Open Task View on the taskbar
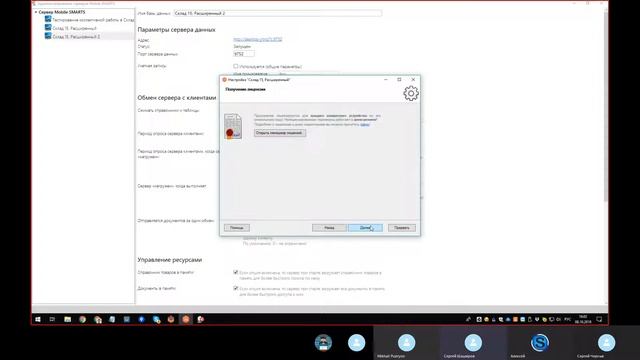640x360 pixels. (x=52, y=319)
